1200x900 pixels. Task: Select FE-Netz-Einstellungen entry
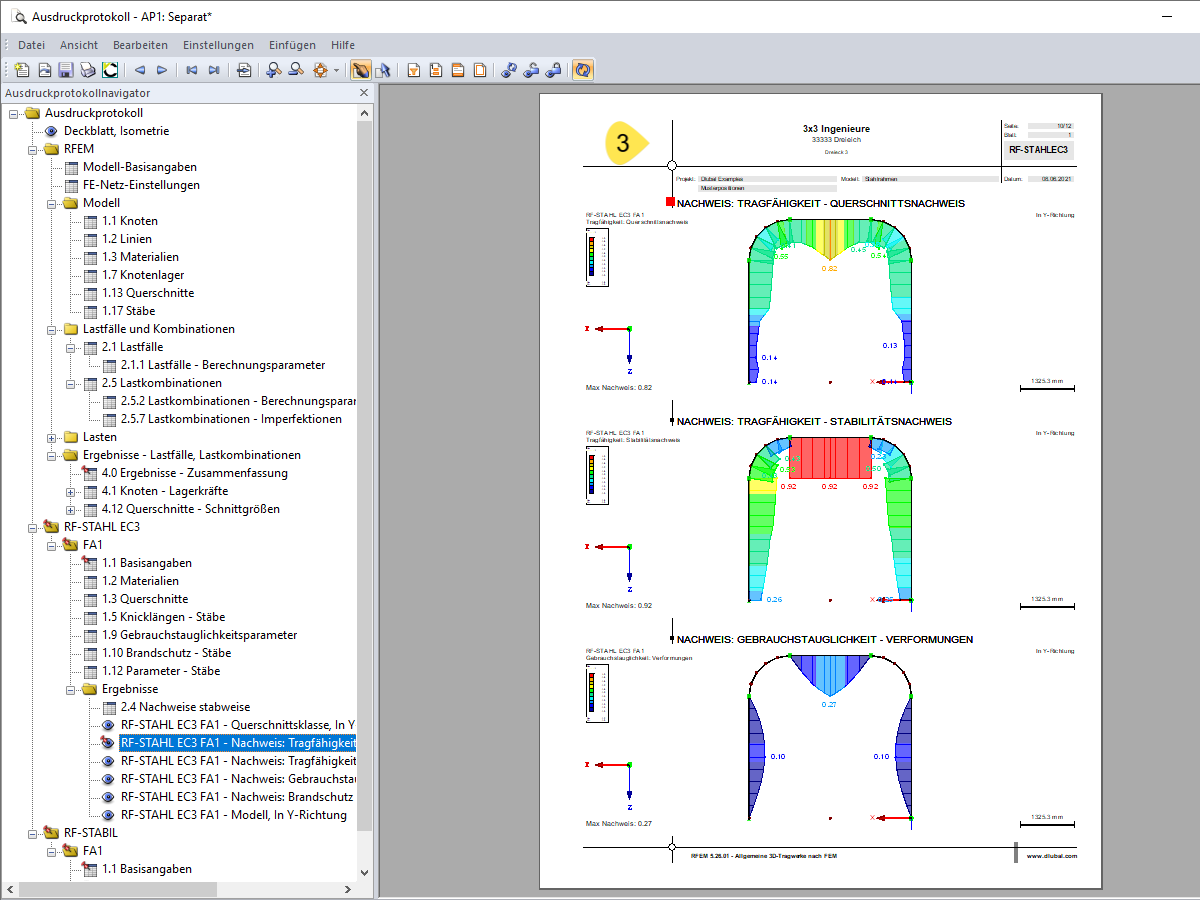tap(141, 185)
